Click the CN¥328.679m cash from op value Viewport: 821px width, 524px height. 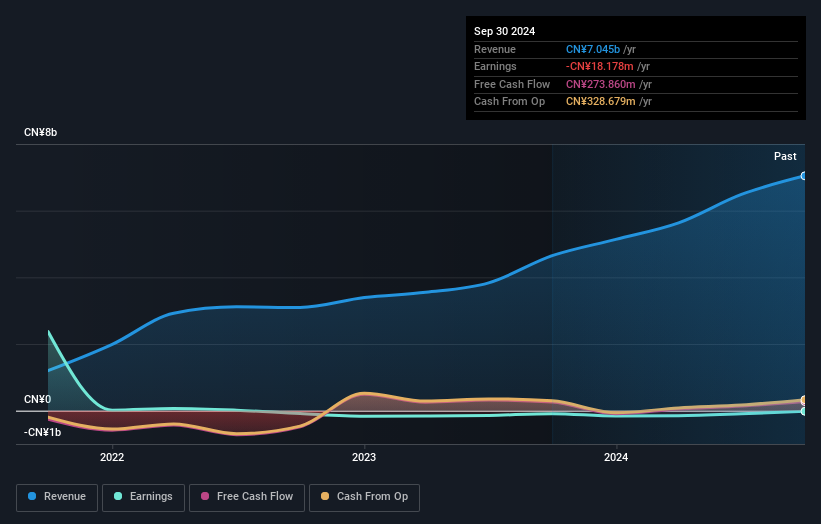[x=601, y=102]
